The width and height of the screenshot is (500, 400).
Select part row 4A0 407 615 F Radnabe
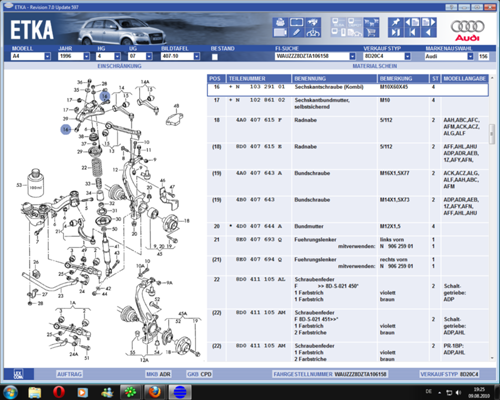(x=348, y=129)
